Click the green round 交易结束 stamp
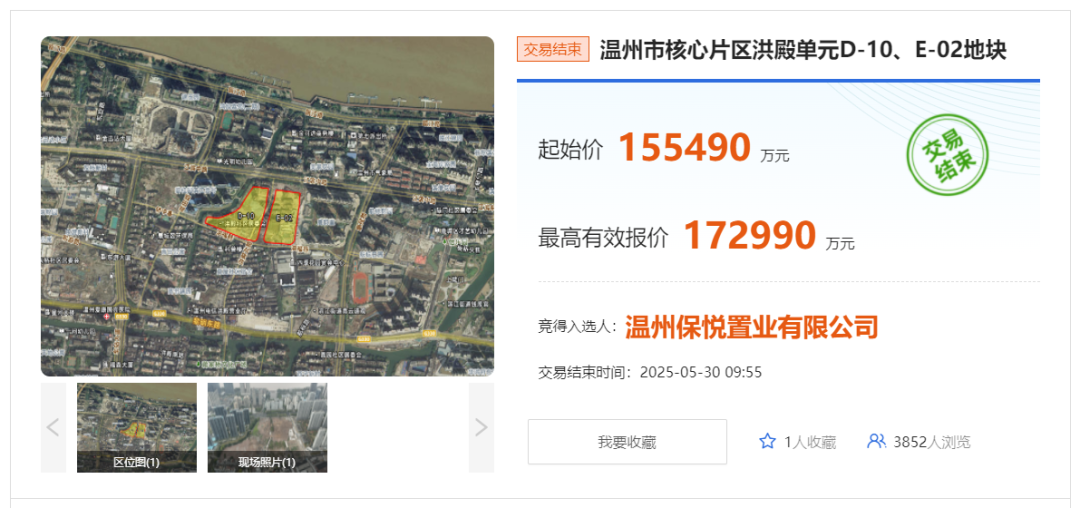 947,156
